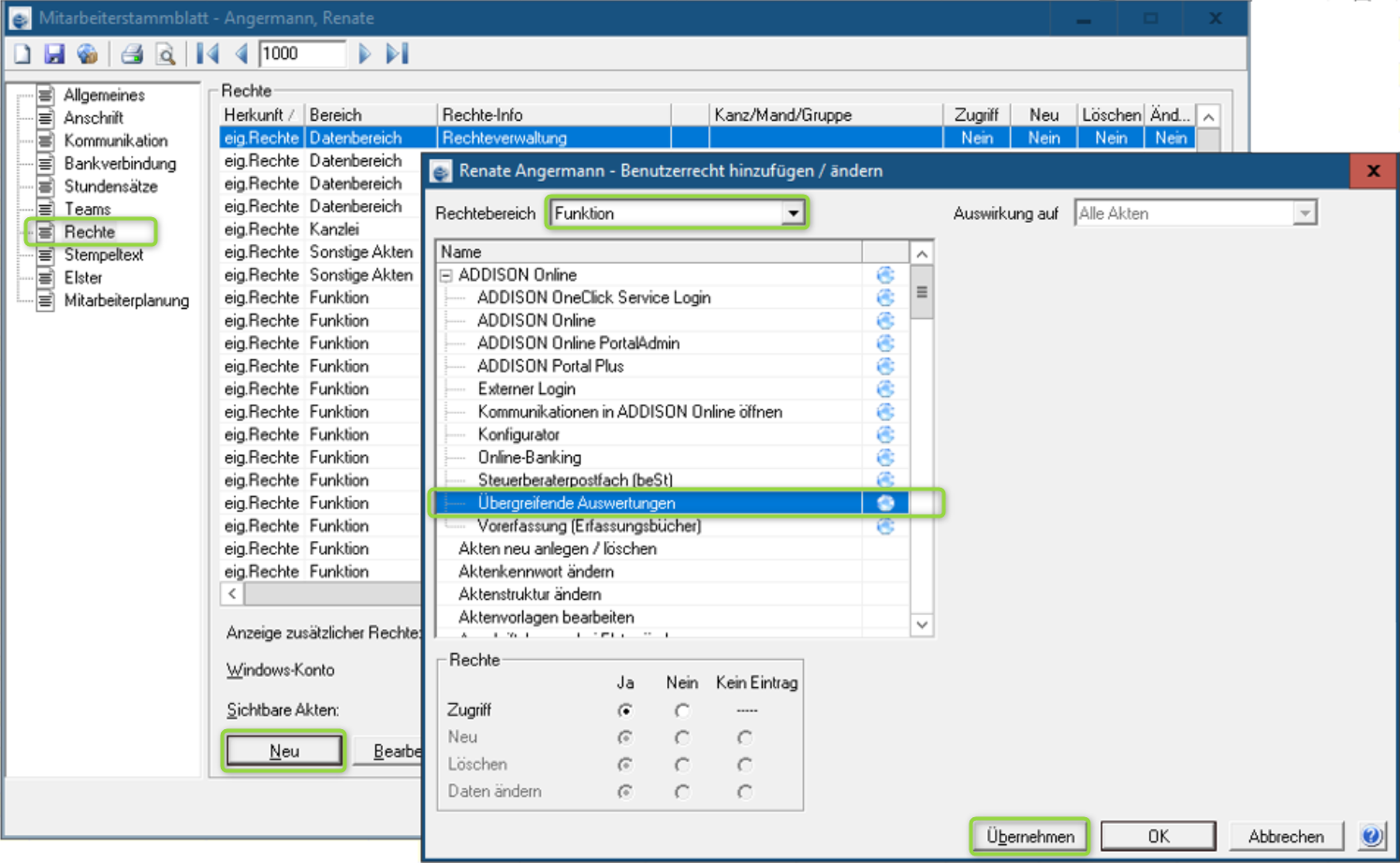The image size is (1400, 863).
Task: Click globe icon beside ADDISON Online PortalAdmin
Action: click(x=885, y=344)
